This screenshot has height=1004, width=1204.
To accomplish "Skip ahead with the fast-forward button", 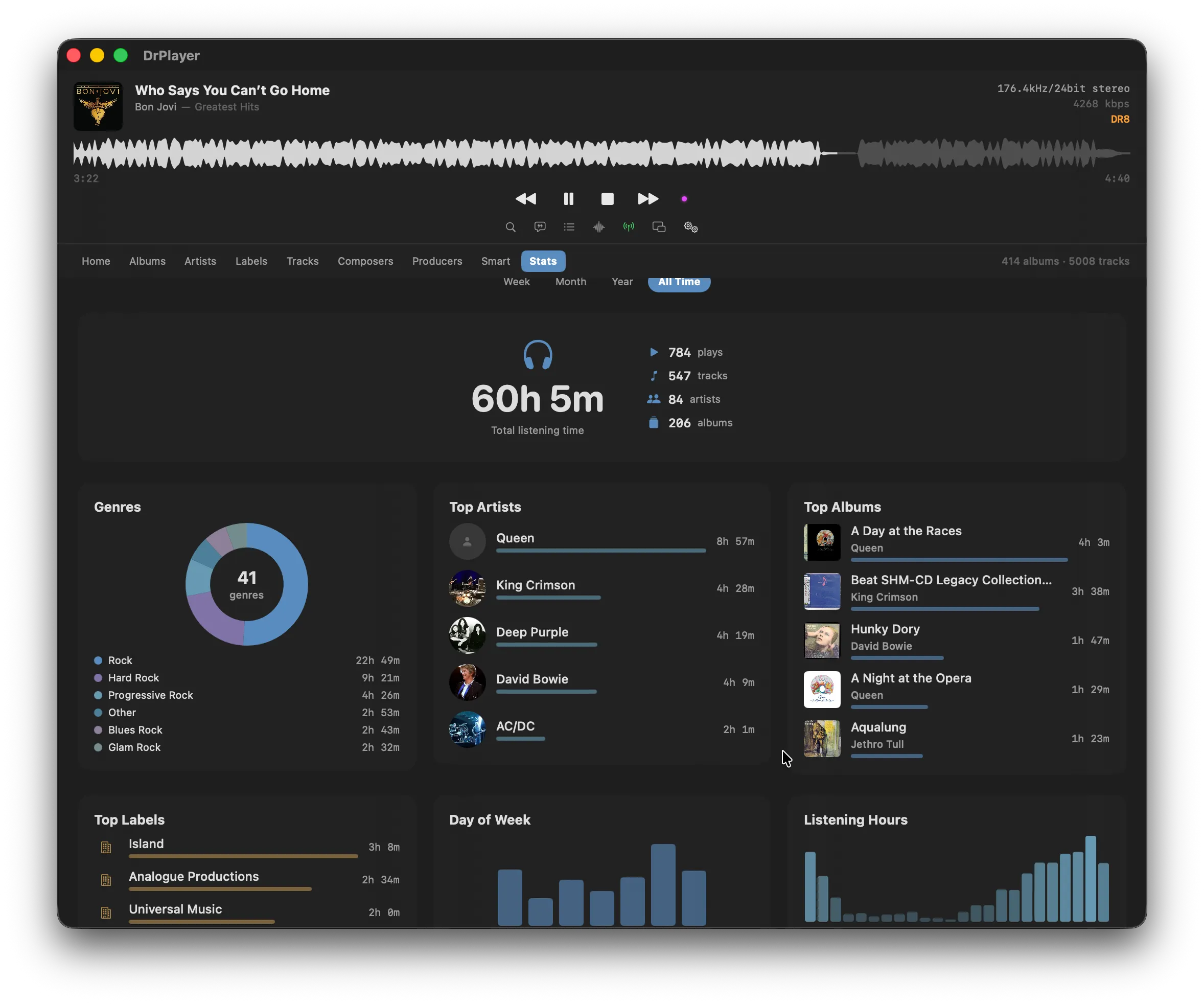I will point(648,199).
